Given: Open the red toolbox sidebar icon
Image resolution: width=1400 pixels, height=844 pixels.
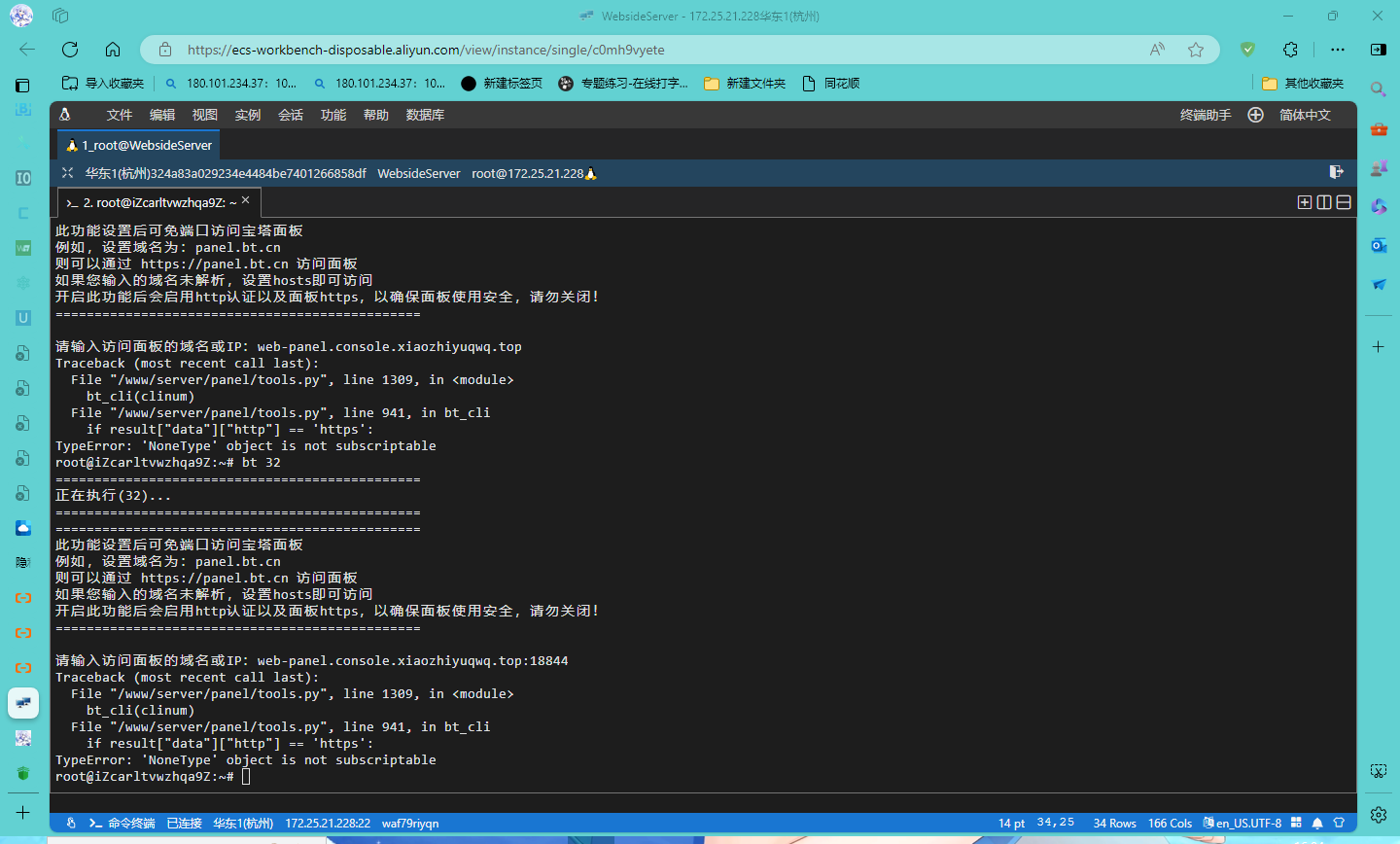Looking at the screenshot, I should pyautogui.click(x=1379, y=128).
